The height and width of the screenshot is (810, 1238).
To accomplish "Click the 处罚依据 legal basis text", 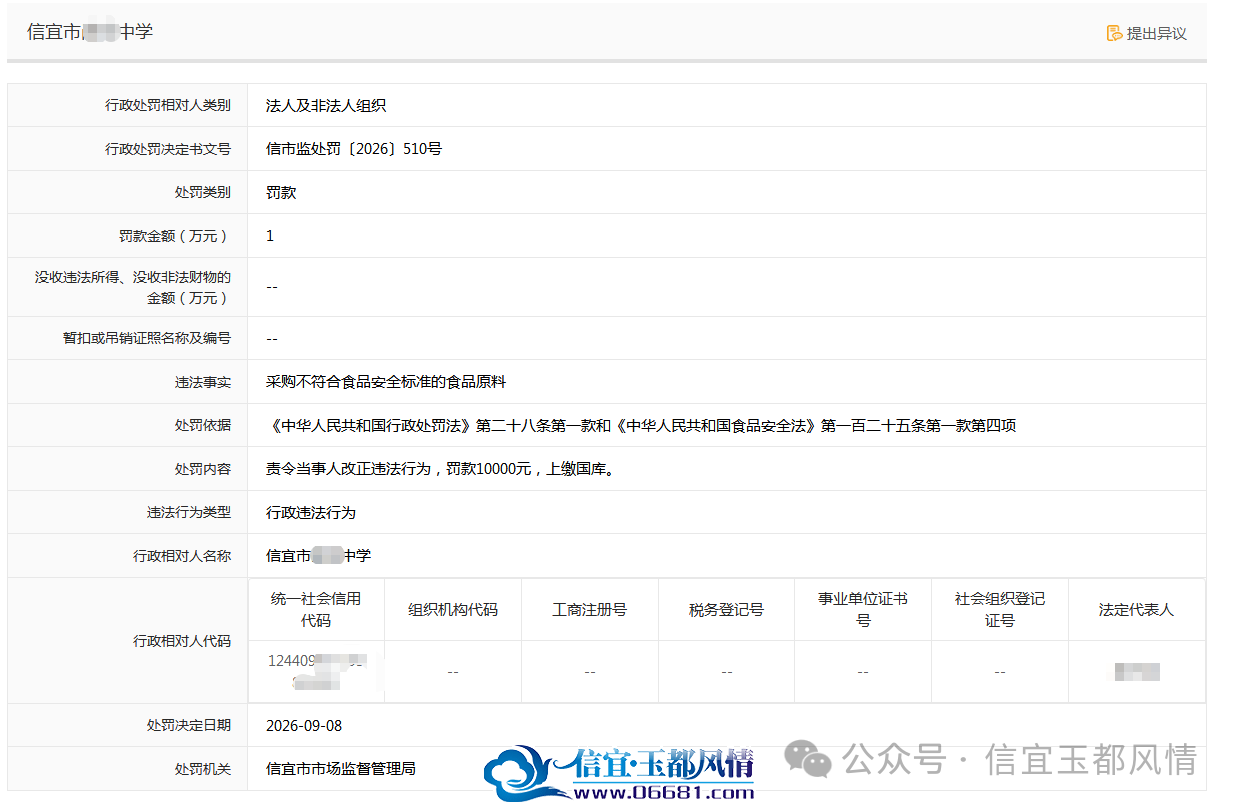I will click(642, 425).
